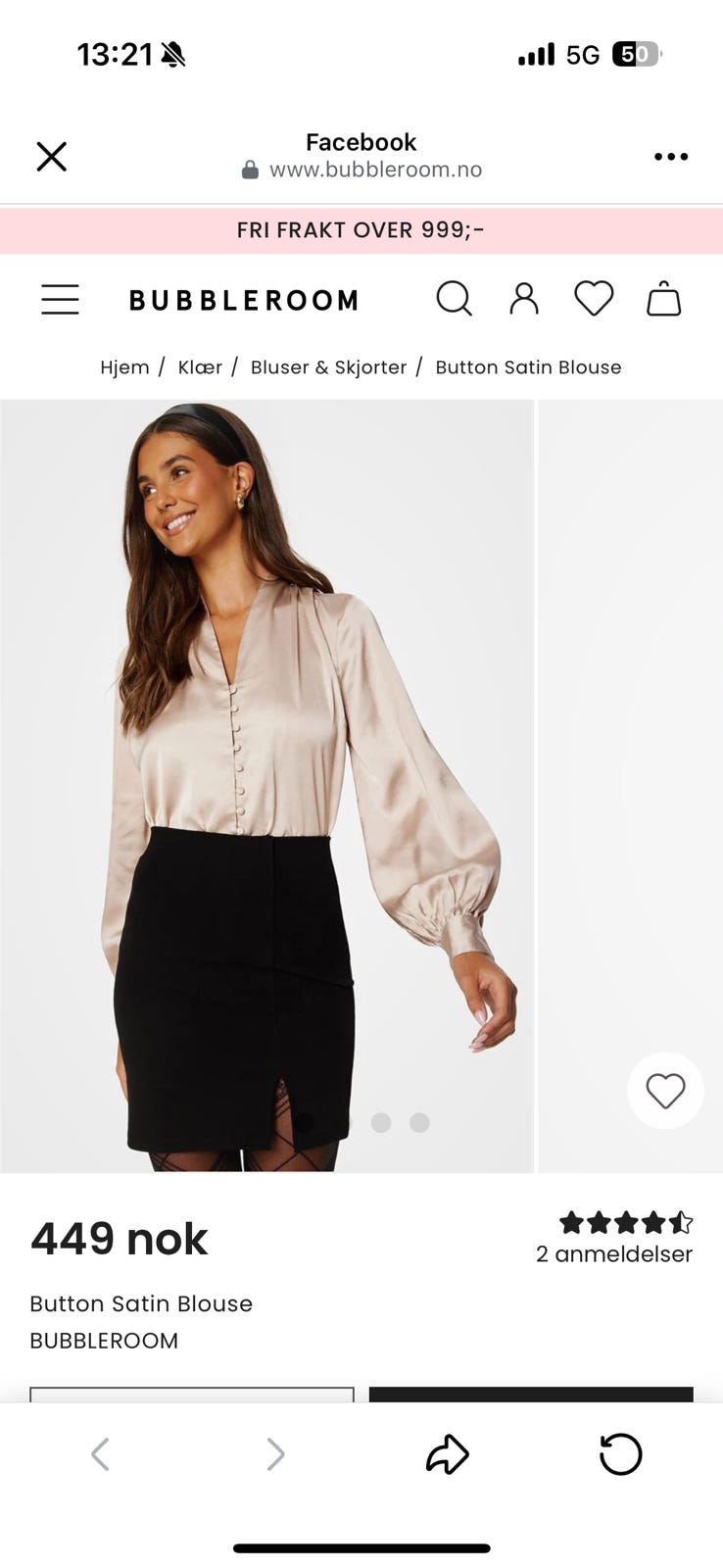This screenshot has width=723, height=1568.
Task: Open the wishlist heart in header
Action: [x=594, y=299]
